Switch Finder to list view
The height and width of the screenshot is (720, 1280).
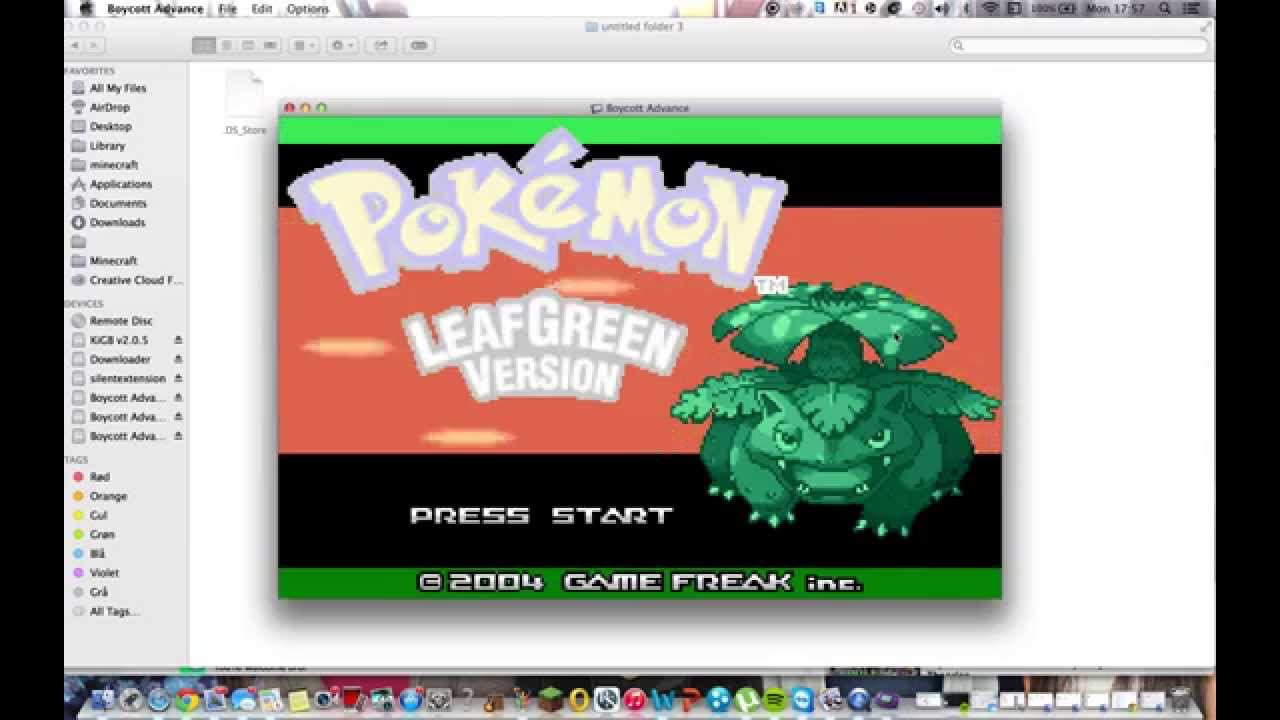click(x=226, y=45)
